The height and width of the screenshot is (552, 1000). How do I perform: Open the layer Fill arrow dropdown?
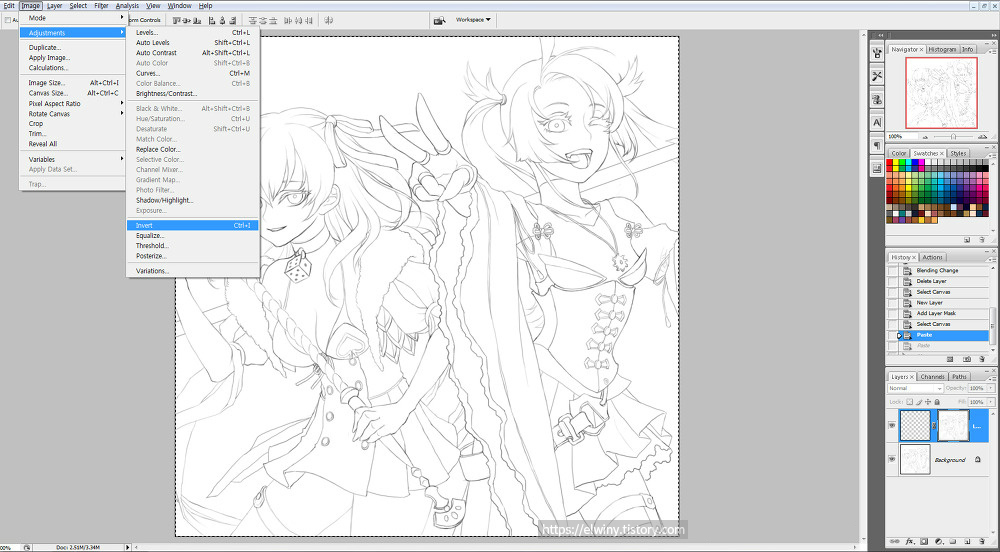990,402
